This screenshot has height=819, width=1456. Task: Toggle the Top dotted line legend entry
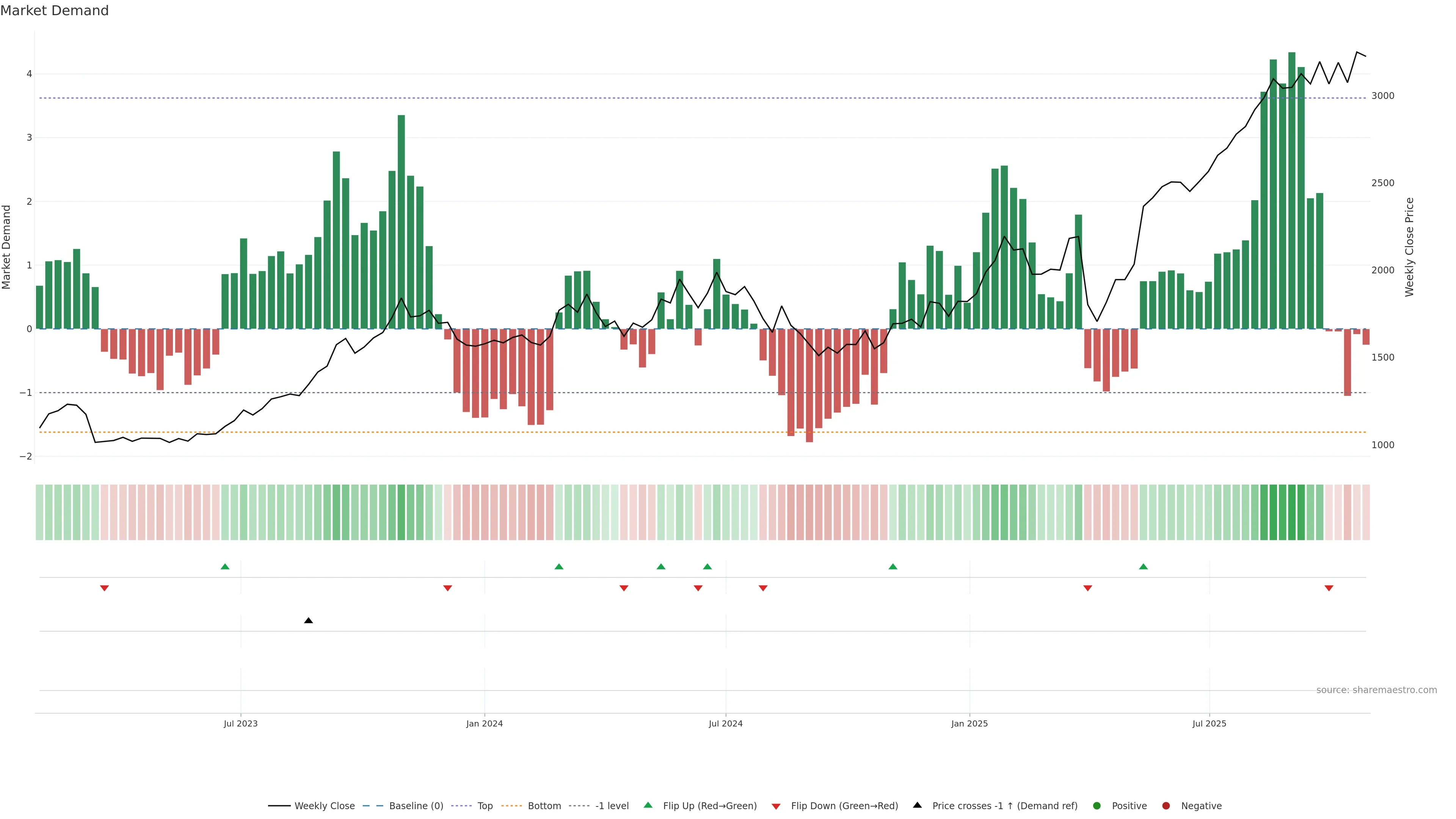[x=485, y=806]
